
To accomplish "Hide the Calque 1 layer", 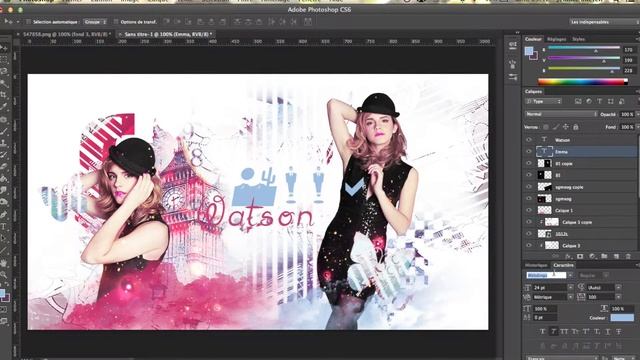I will pos(529,210).
